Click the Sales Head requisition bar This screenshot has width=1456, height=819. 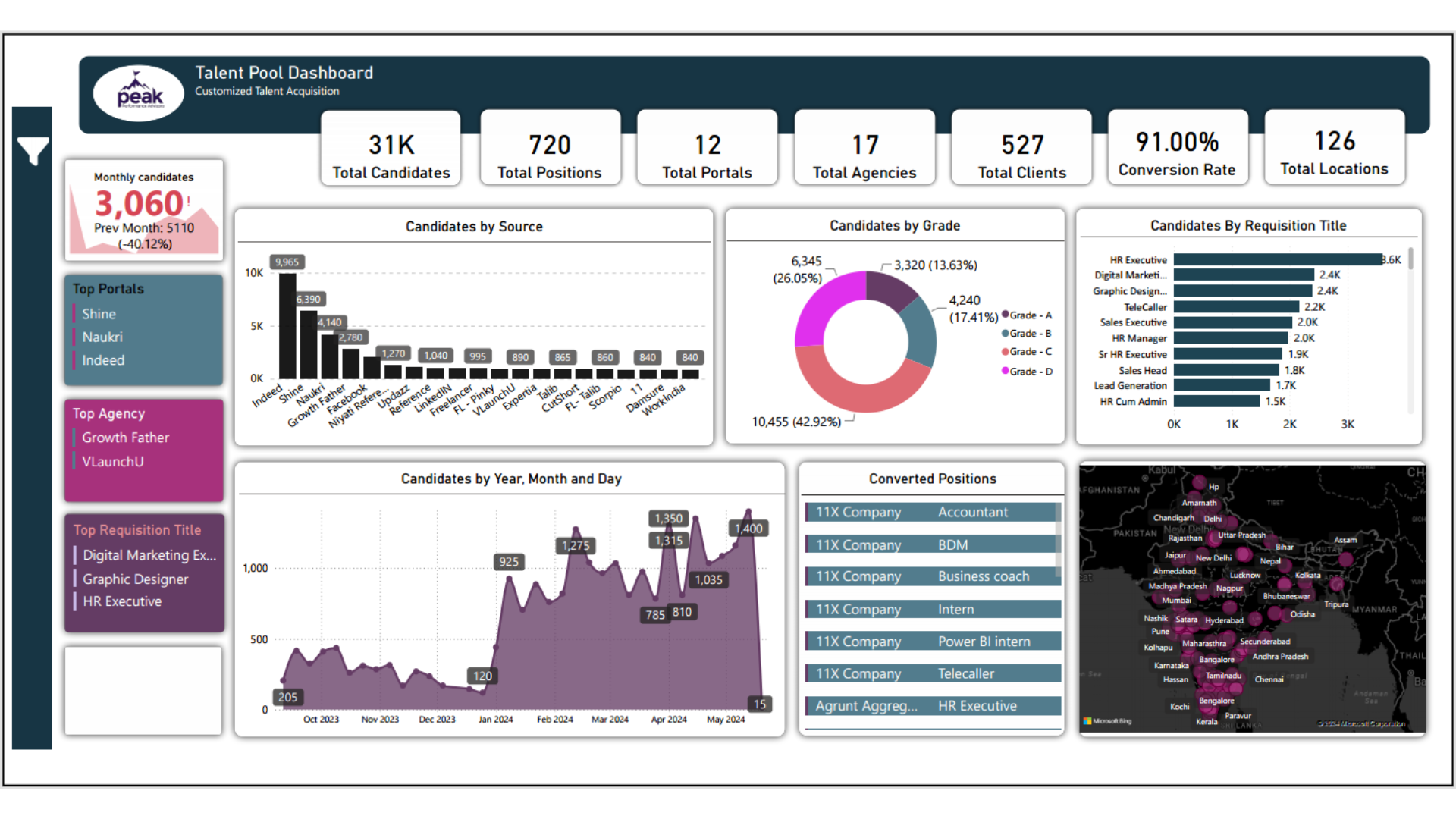point(1226,370)
